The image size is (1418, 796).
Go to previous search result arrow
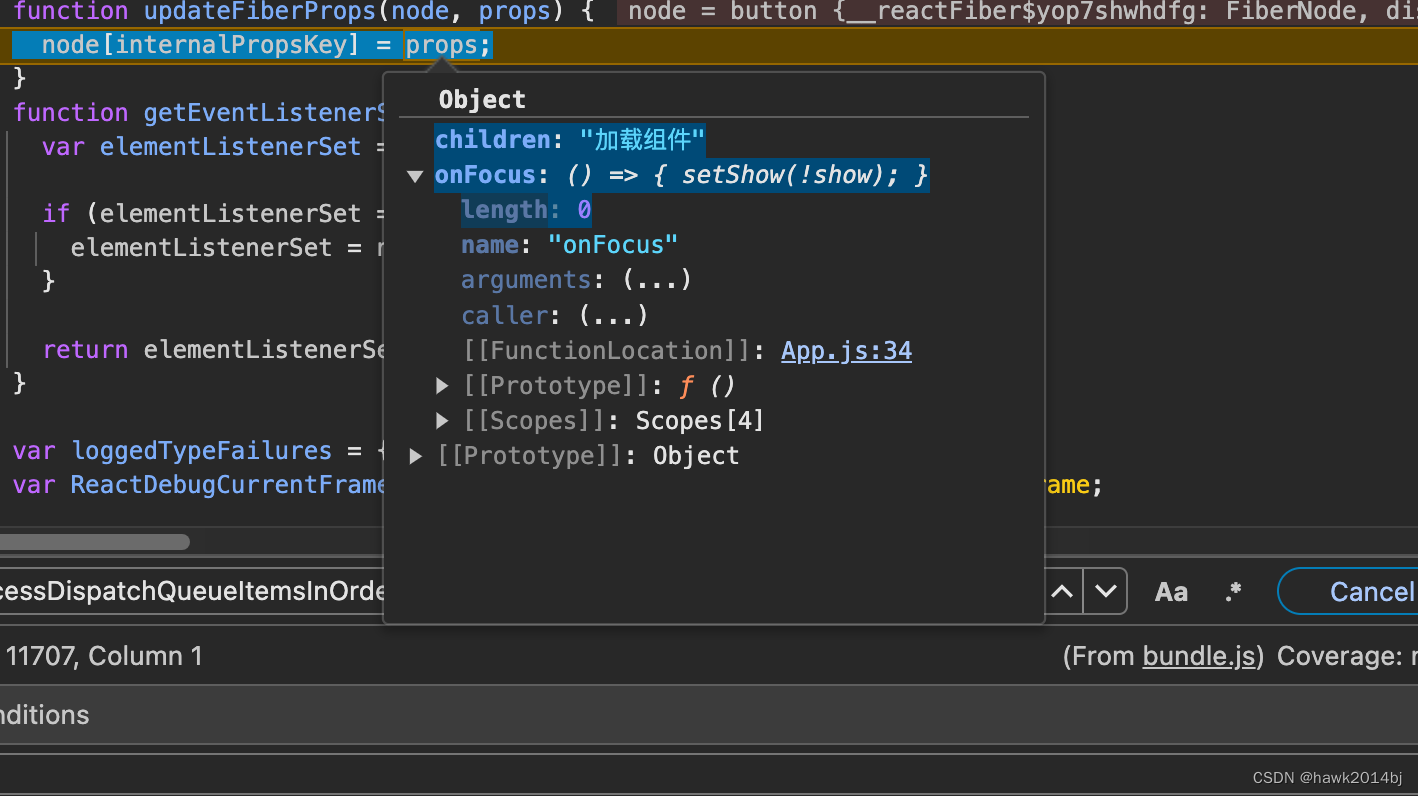[1062, 591]
